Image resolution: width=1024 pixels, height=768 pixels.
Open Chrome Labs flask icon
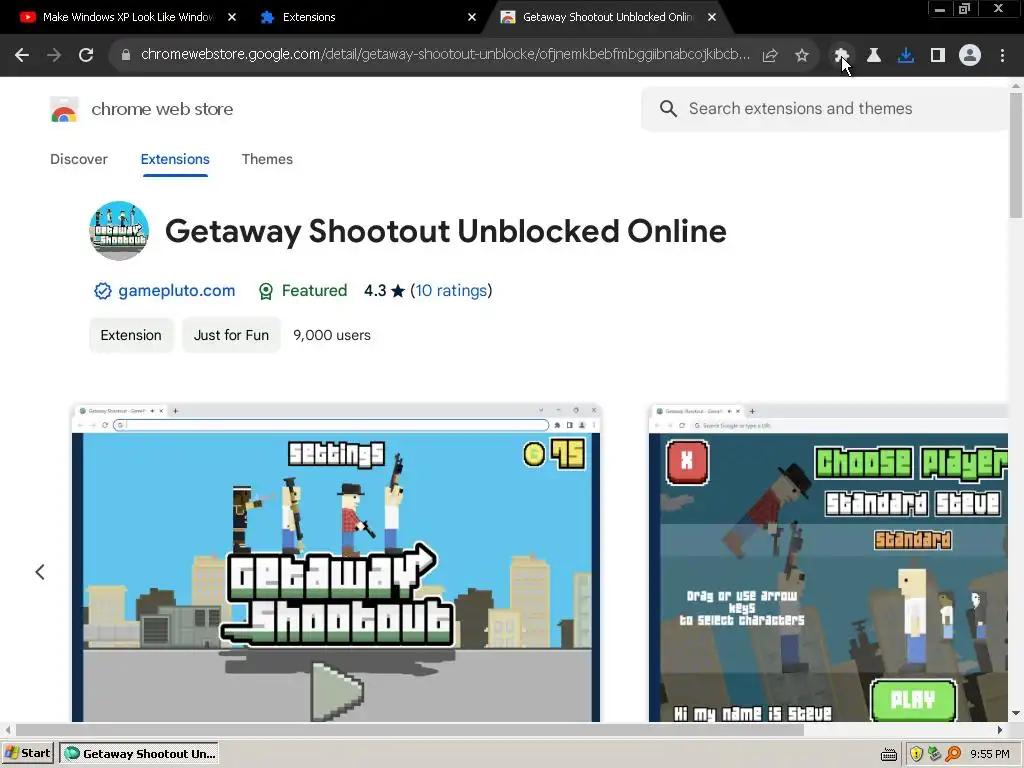873,55
